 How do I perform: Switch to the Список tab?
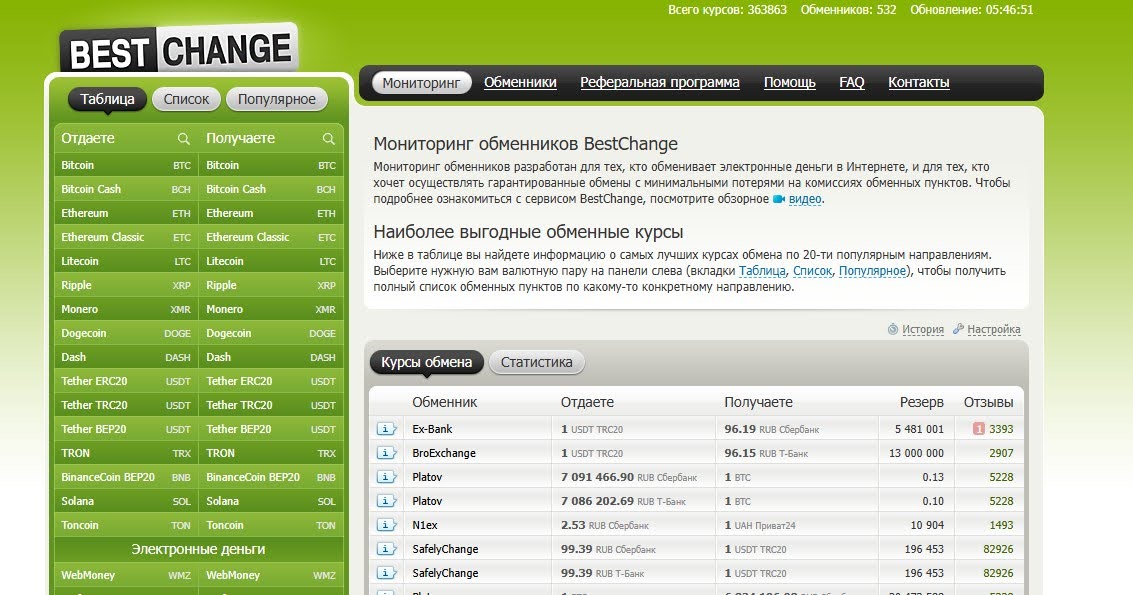tap(185, 98)
